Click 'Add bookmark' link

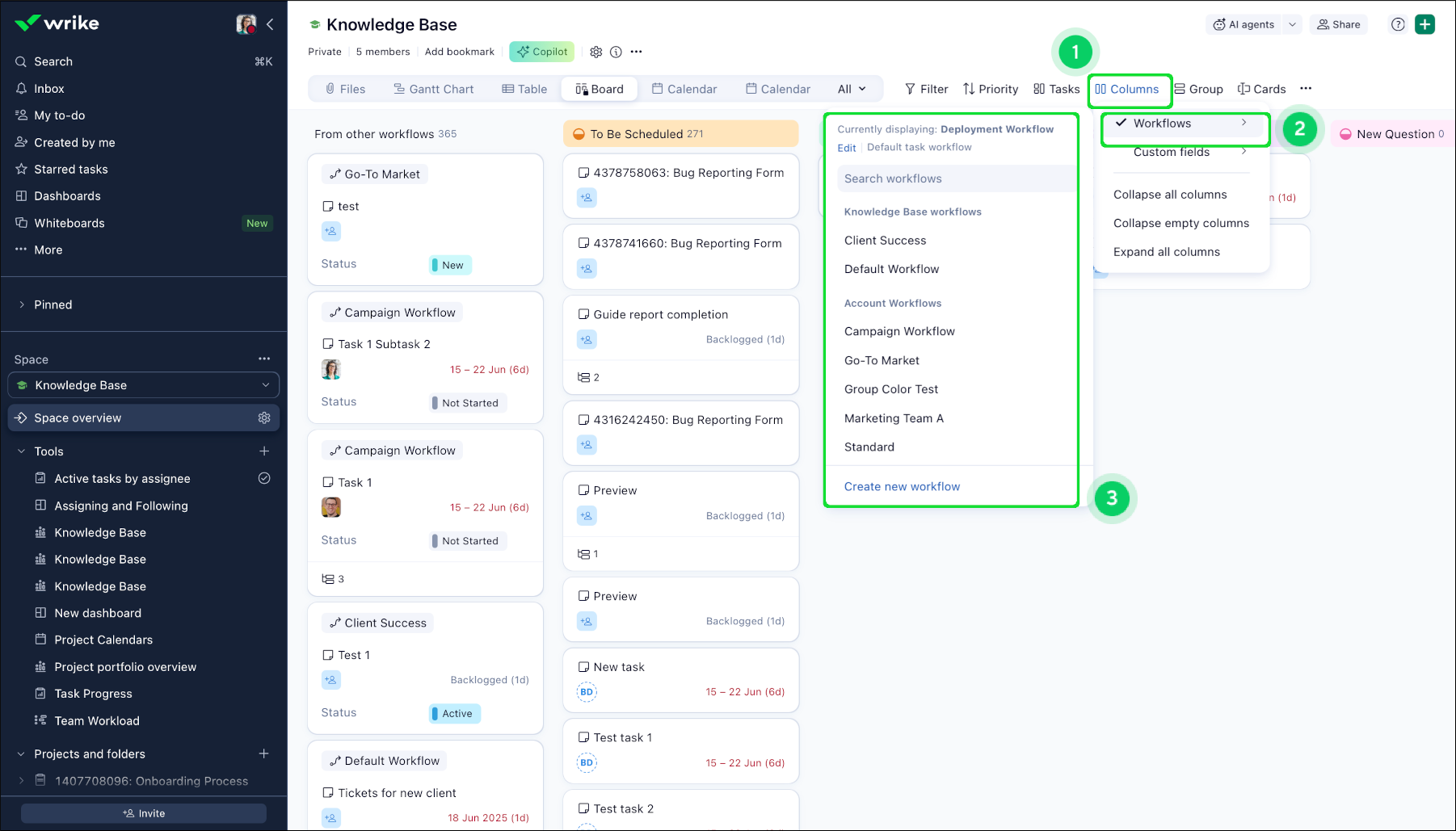pos(460,52)
